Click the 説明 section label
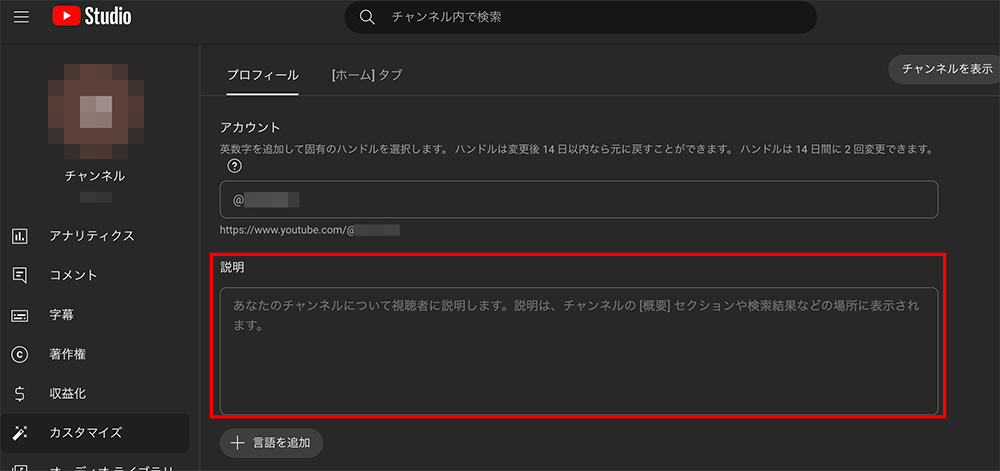This screenshot has height=471, width=1000. pyautogui.click(x=232, y=268)
